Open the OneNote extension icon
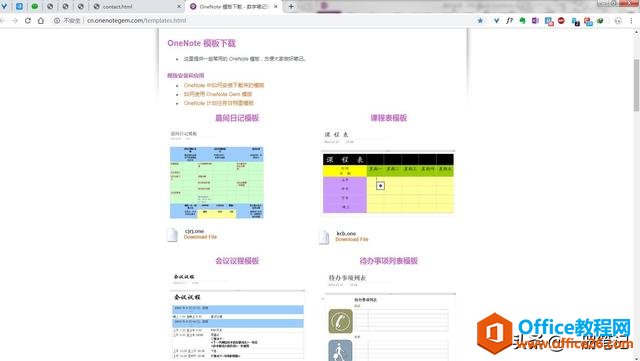 coord(535,20)
